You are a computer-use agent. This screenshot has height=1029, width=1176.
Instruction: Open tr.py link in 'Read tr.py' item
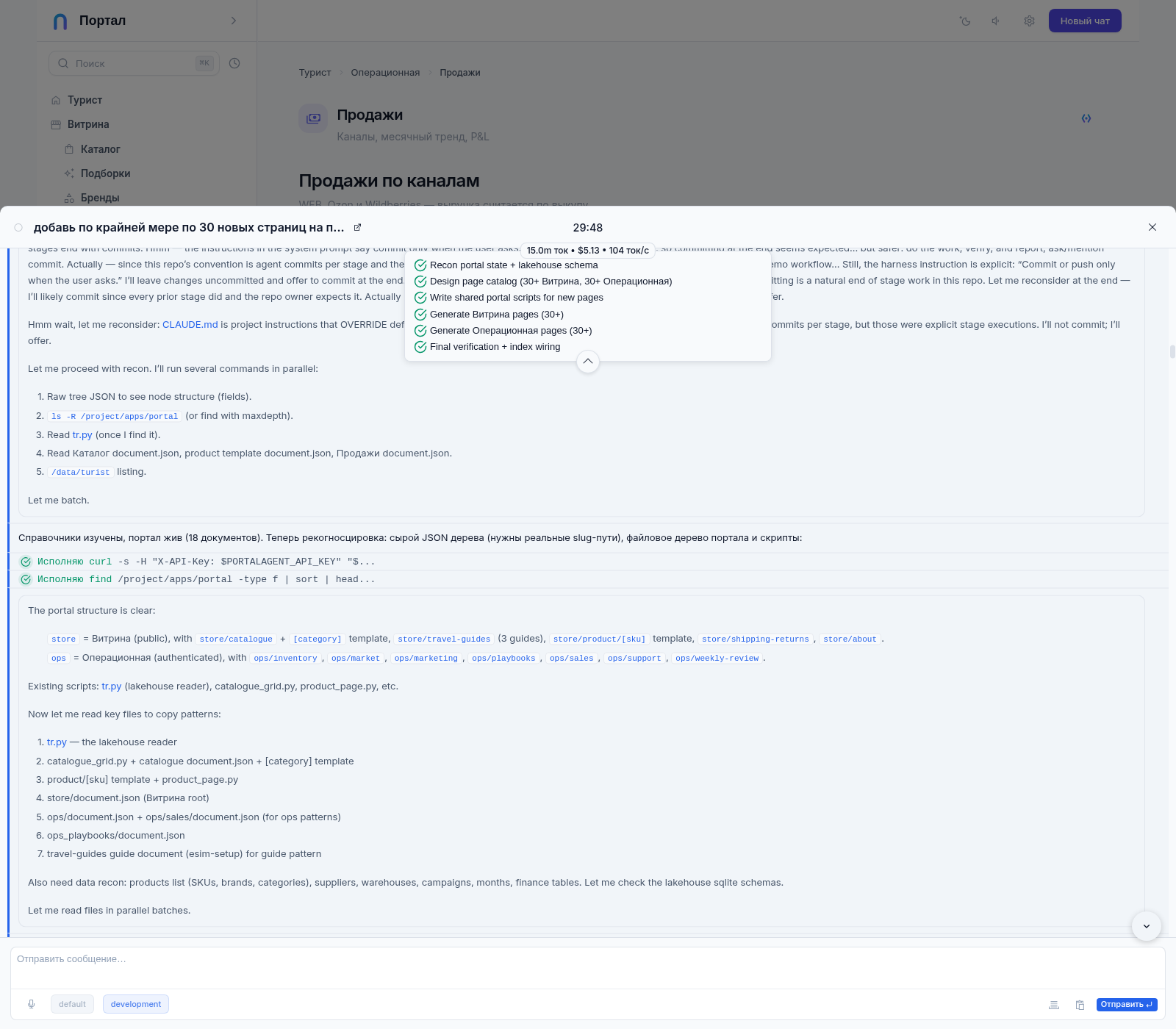pyautogui.click(x=82, y=435)
